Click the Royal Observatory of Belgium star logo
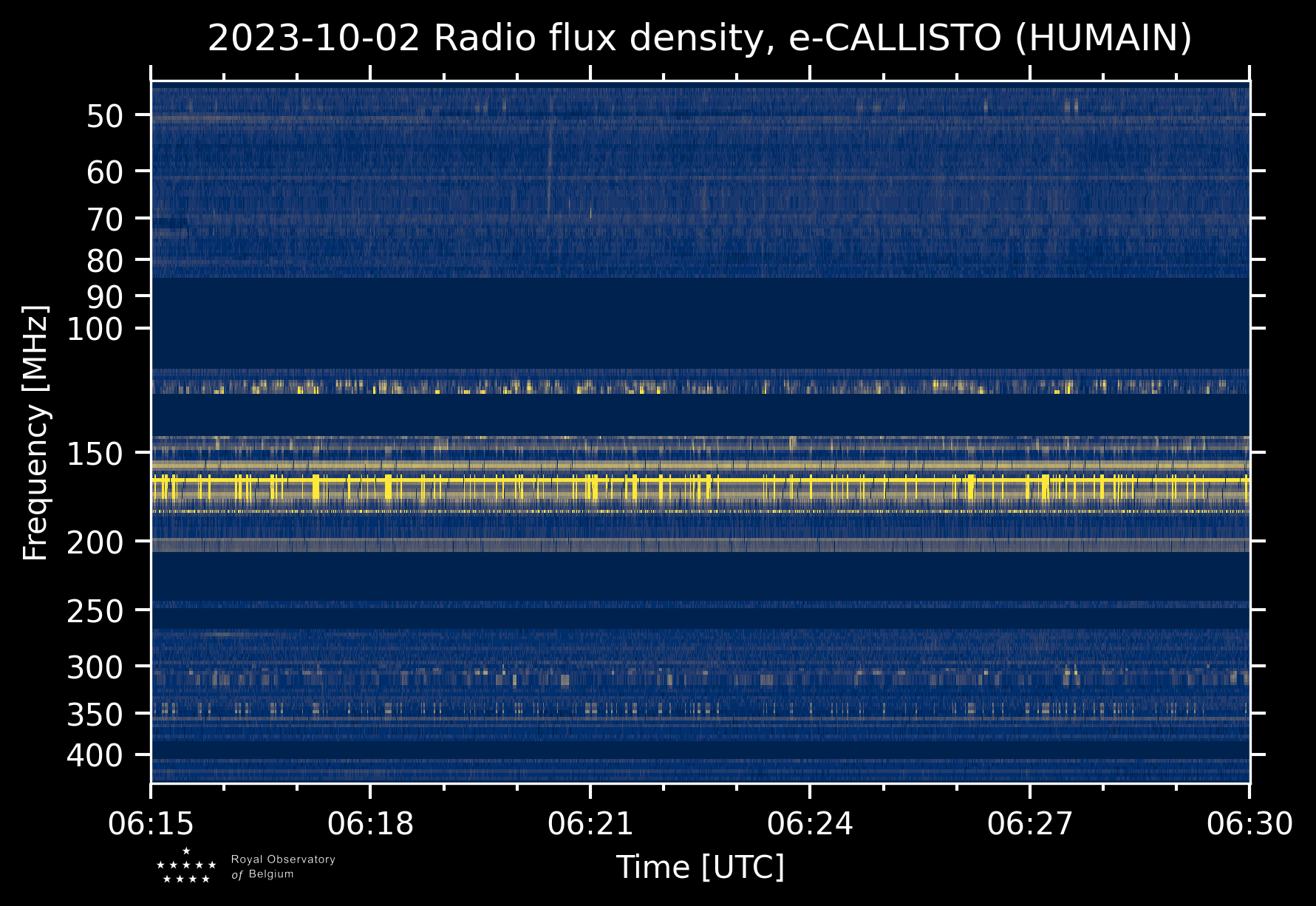 [x=186, y=866]
